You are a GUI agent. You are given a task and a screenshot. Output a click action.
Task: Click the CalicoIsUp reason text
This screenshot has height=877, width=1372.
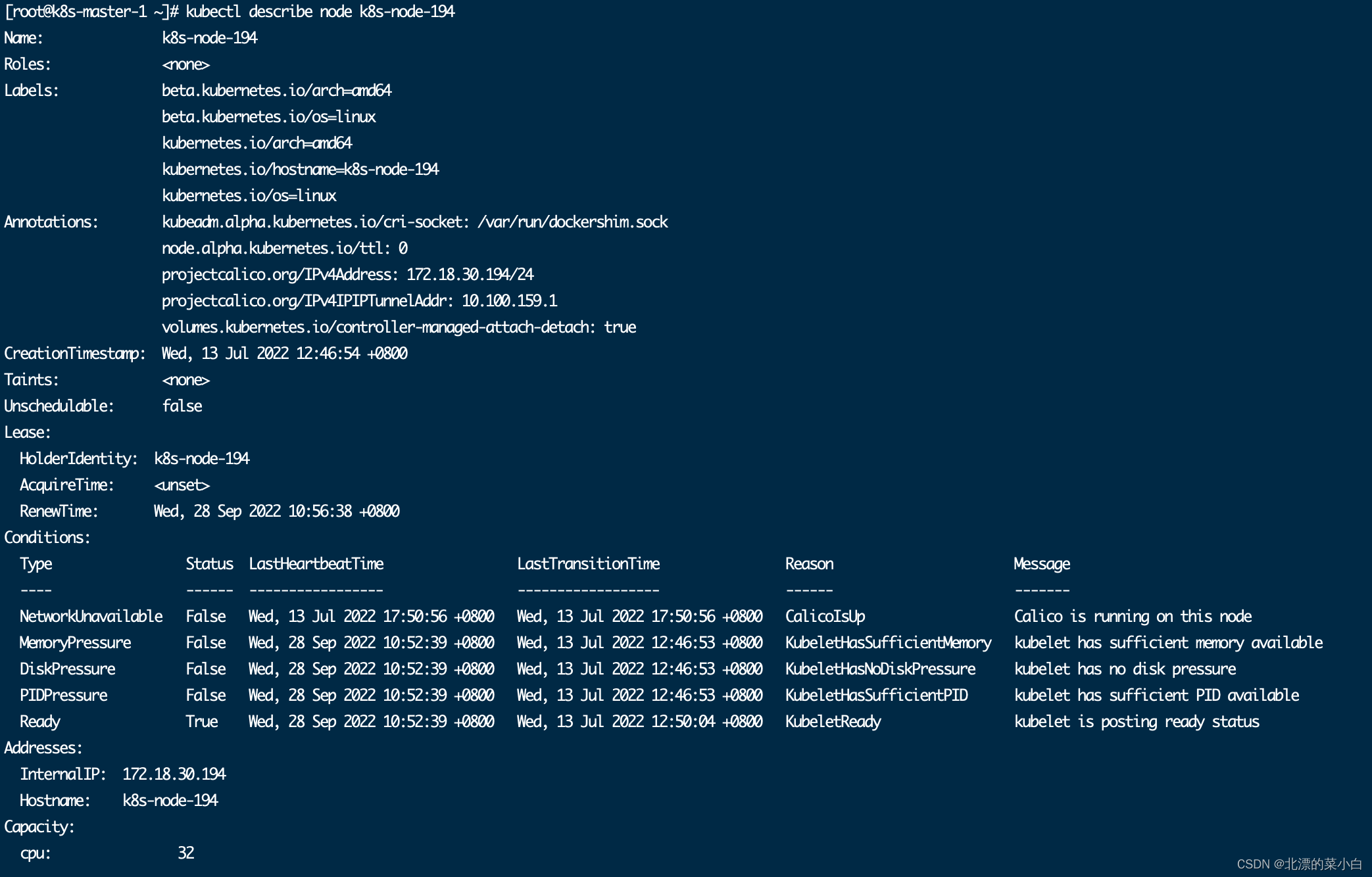(825, 617)
